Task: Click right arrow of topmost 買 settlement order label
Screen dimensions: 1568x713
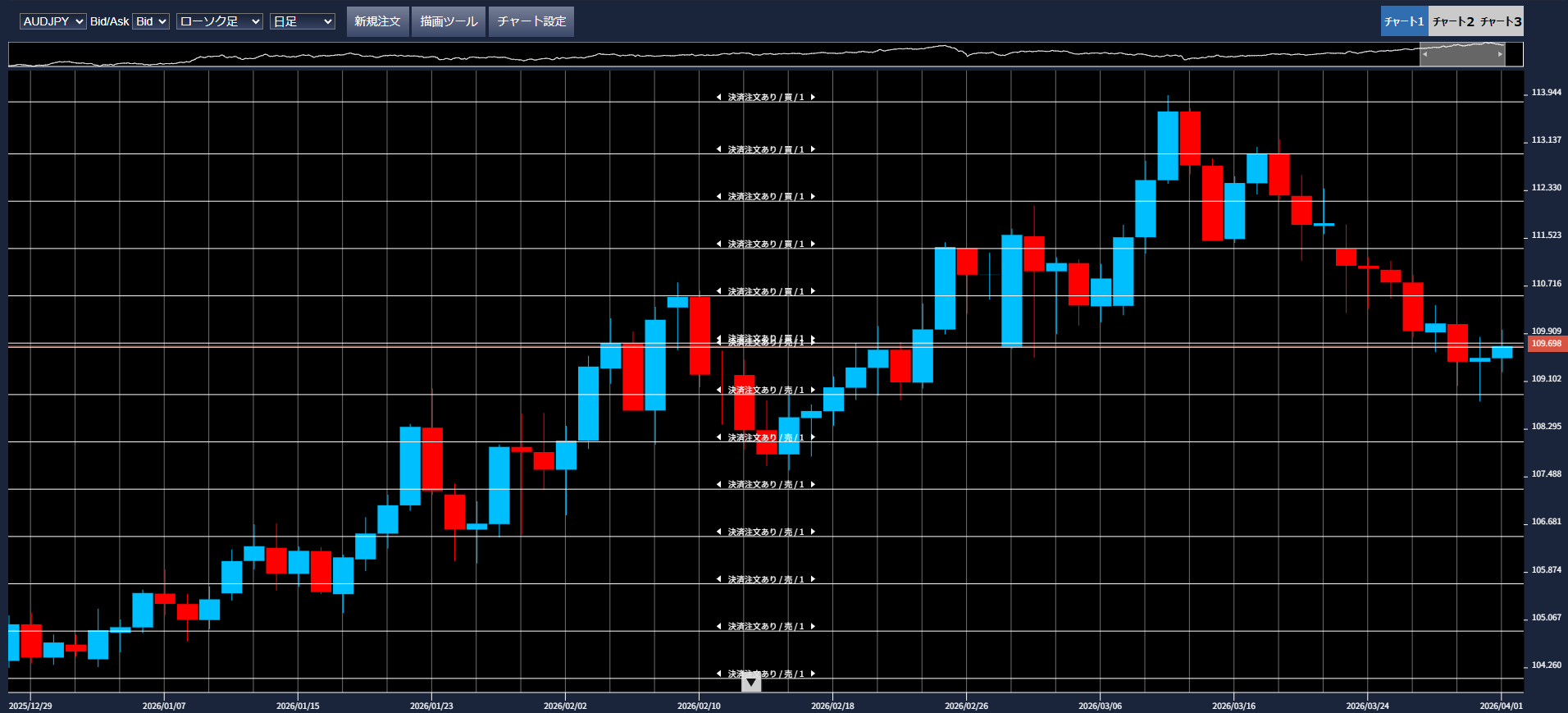Action: (x=813, y=98)
